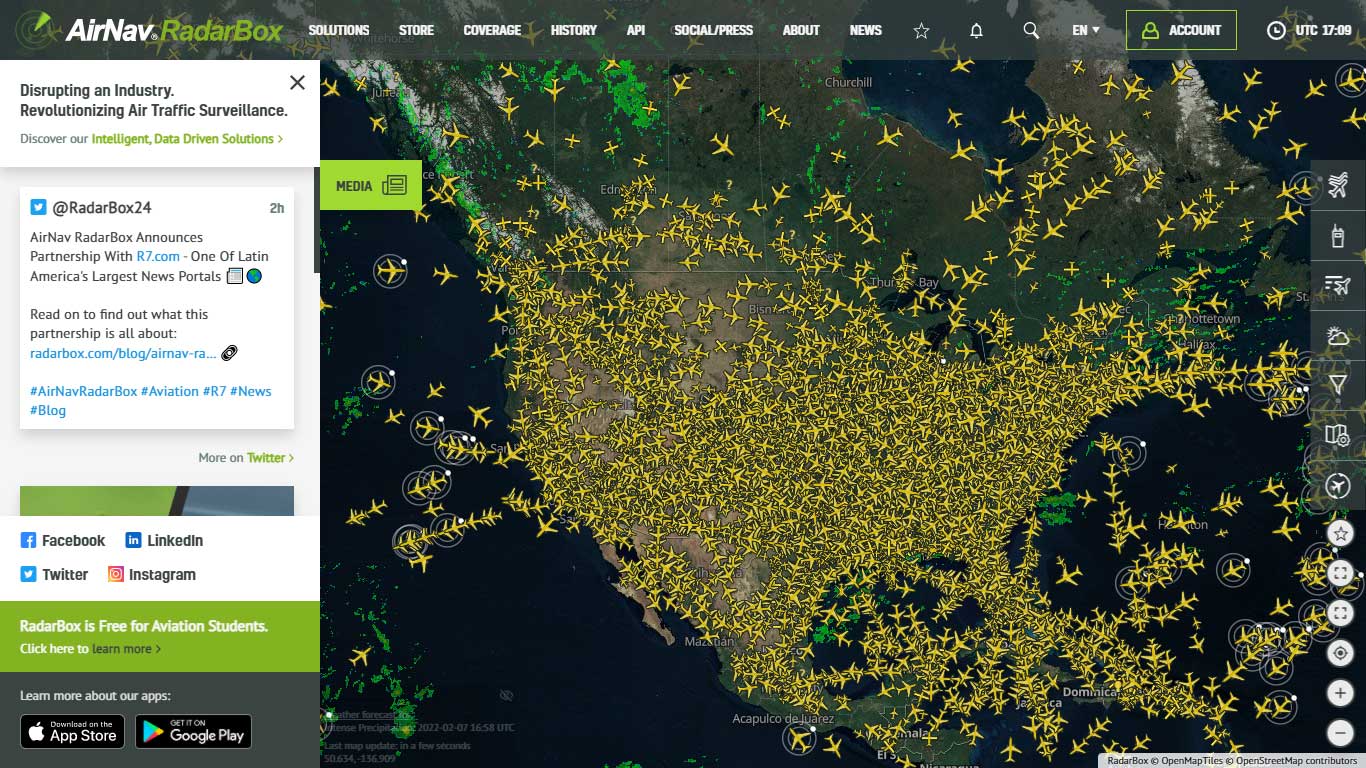The height and width of the screenshot is (768, 1366).
Task: Open the LinkedIn social link
Action: 164,540
